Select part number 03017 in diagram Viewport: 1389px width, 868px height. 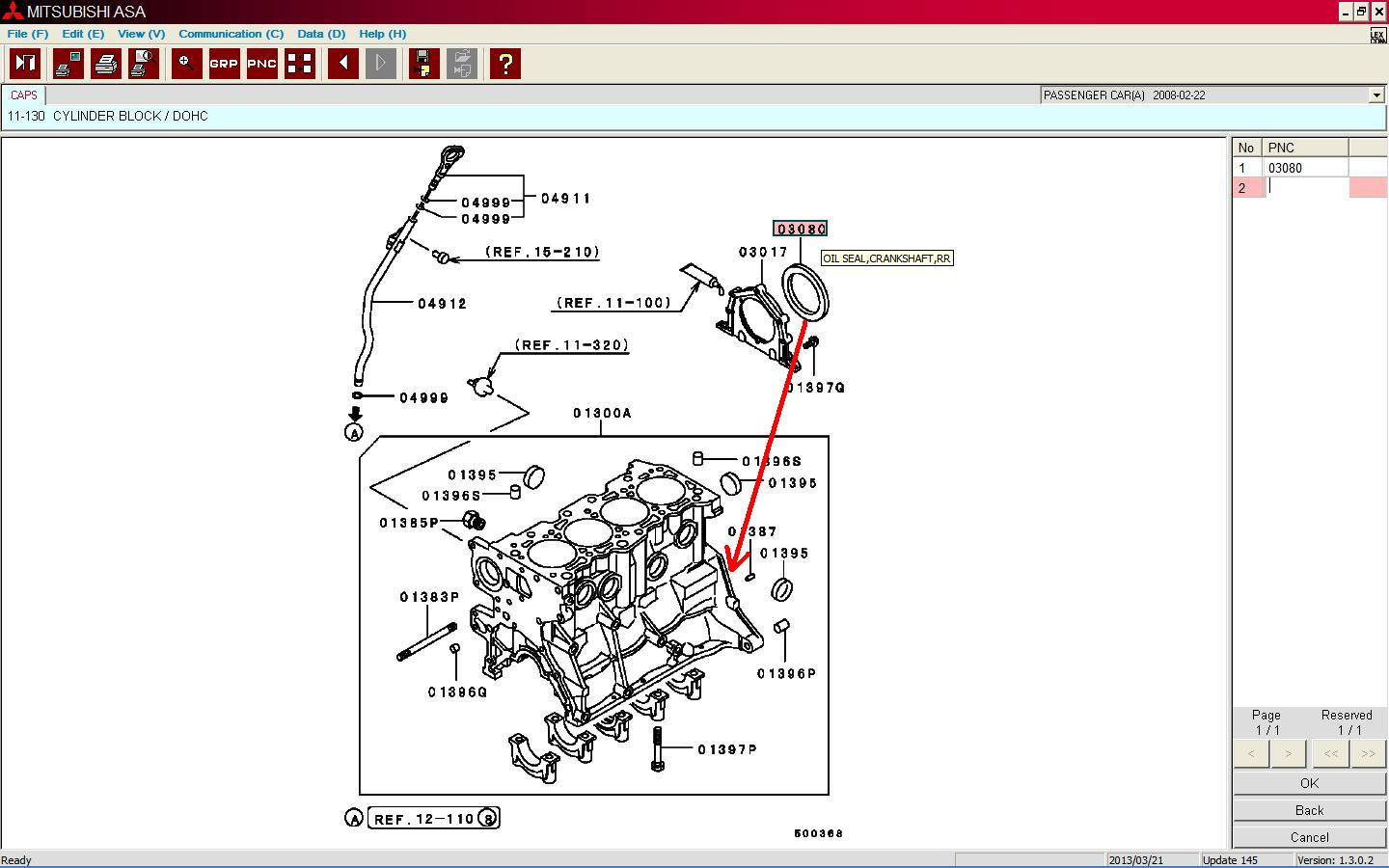[764, 252]
